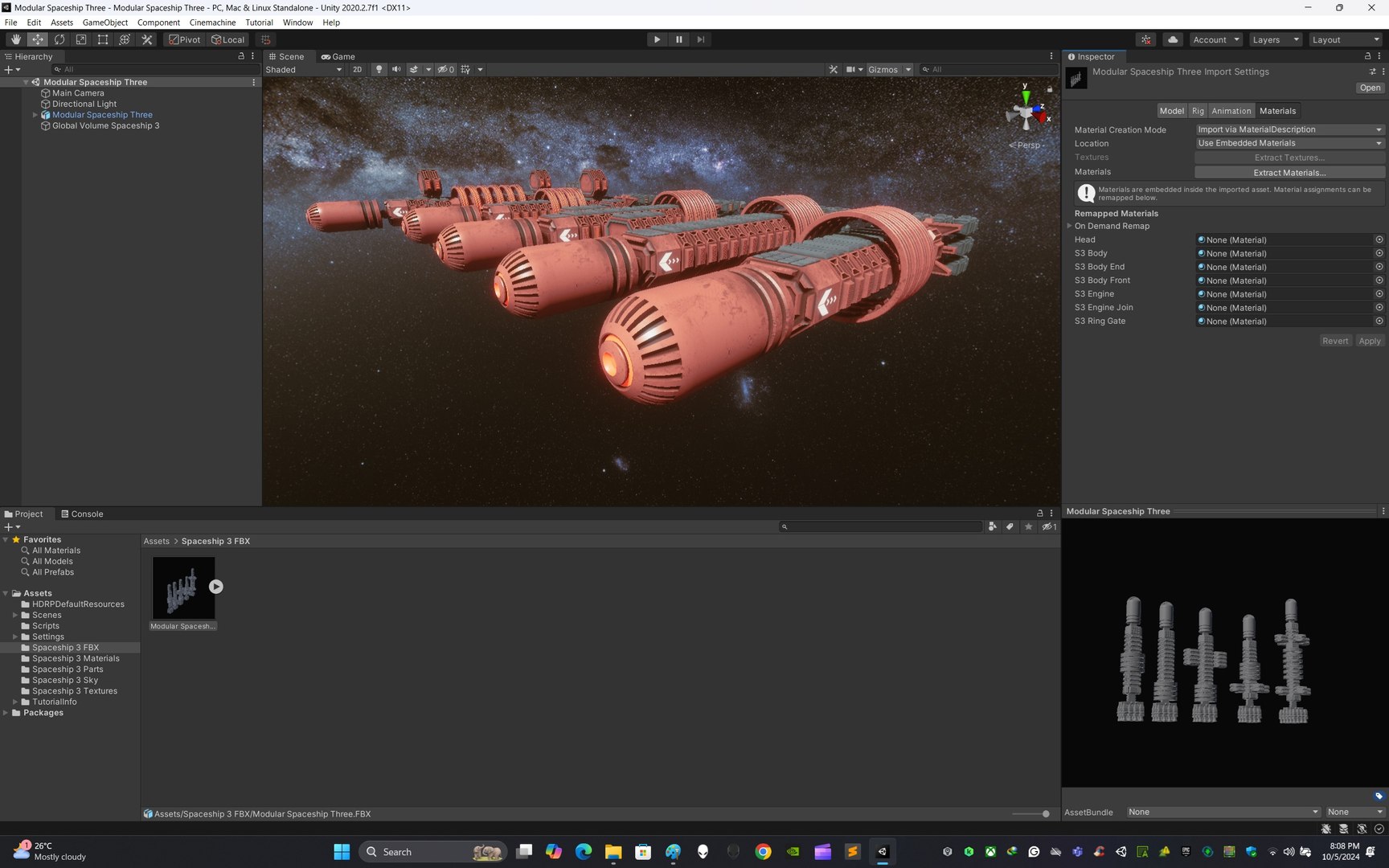Select Spaceship 3 Materials folder
The height and width of the screenshot is (868, 1389).
(x=76, y=658)
